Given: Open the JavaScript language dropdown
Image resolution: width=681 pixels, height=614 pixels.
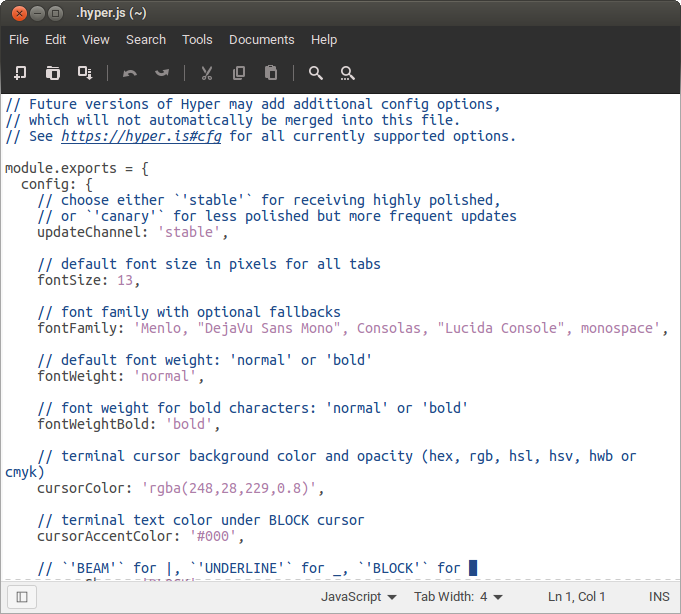Looking at the screenshot, I should pos(358,597).
